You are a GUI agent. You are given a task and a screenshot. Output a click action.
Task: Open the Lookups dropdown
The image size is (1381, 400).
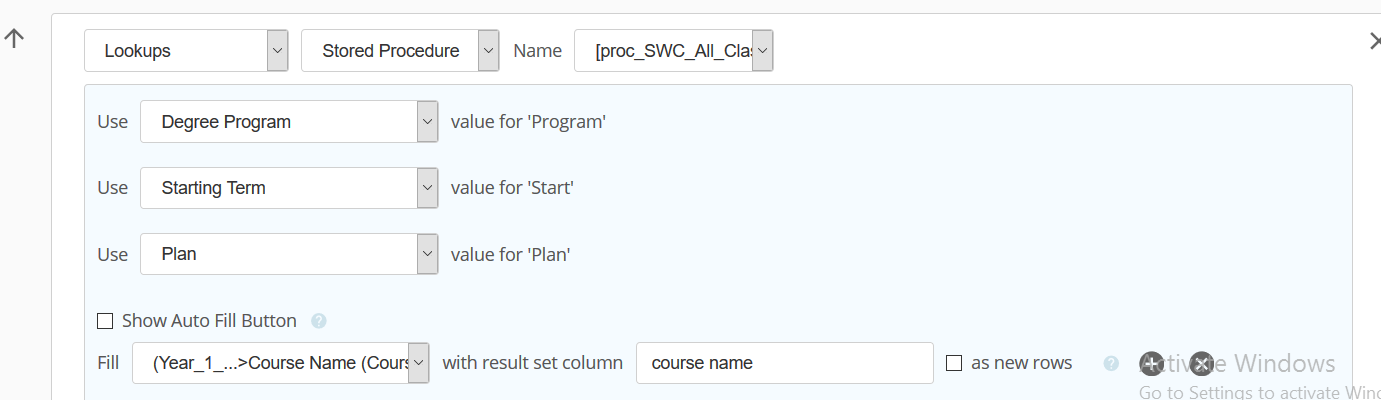click(x=186, y=51)
